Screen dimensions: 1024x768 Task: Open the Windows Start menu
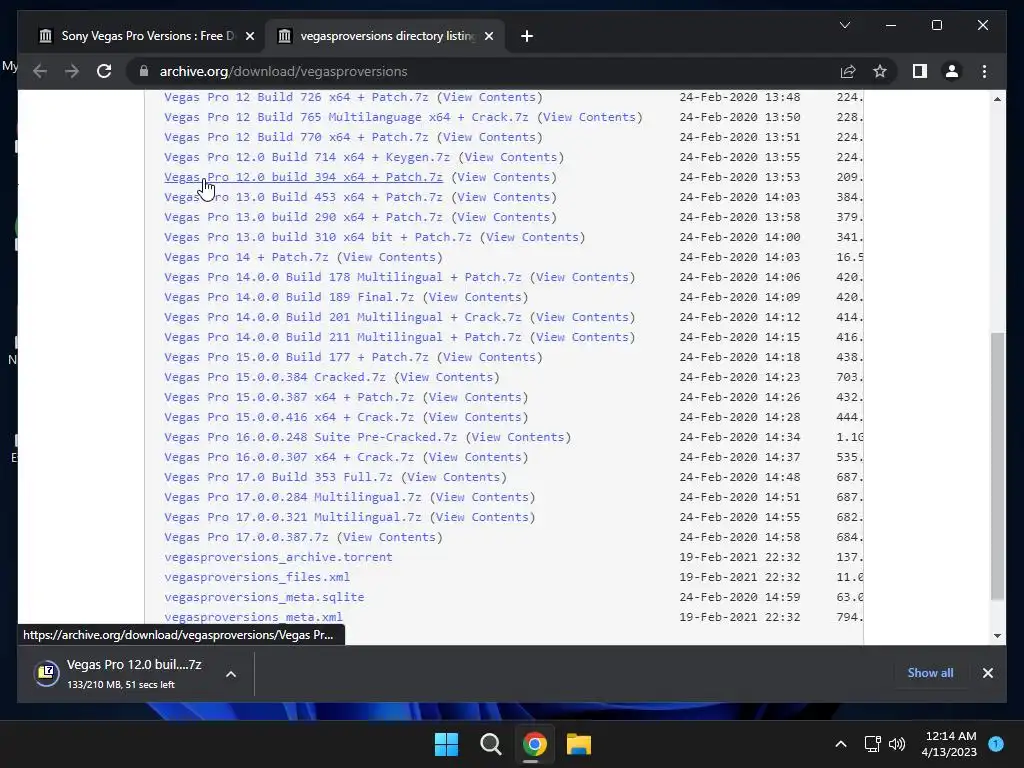pyautogui.click(x=447, y=744)
